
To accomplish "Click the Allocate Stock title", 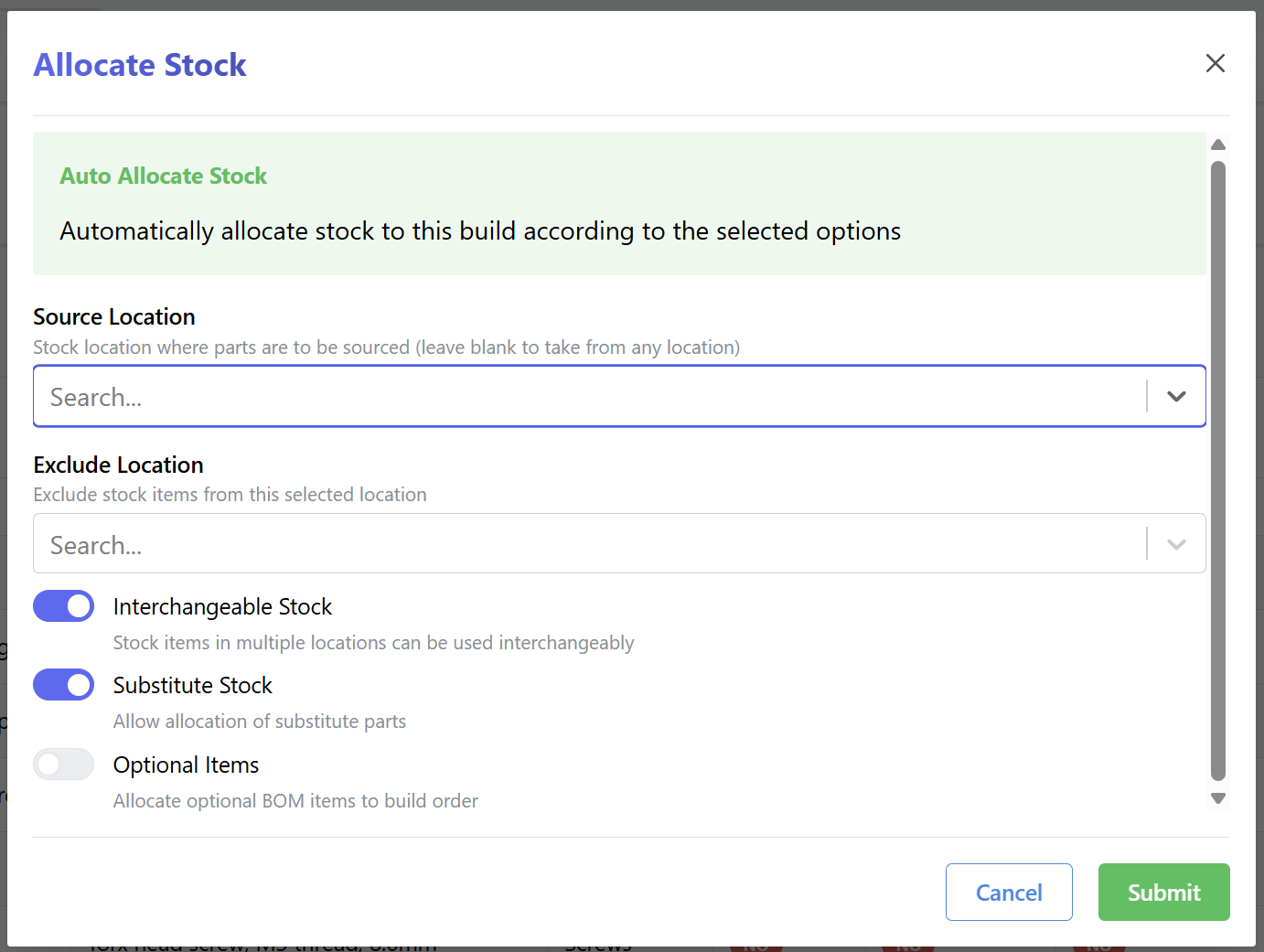I will (x=139, y=64).
